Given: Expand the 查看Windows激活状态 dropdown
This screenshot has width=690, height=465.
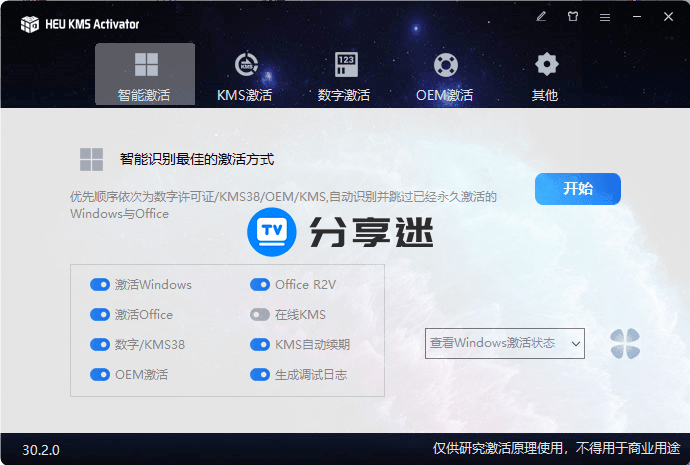Looking at the screenshot, I should (505, 343).
